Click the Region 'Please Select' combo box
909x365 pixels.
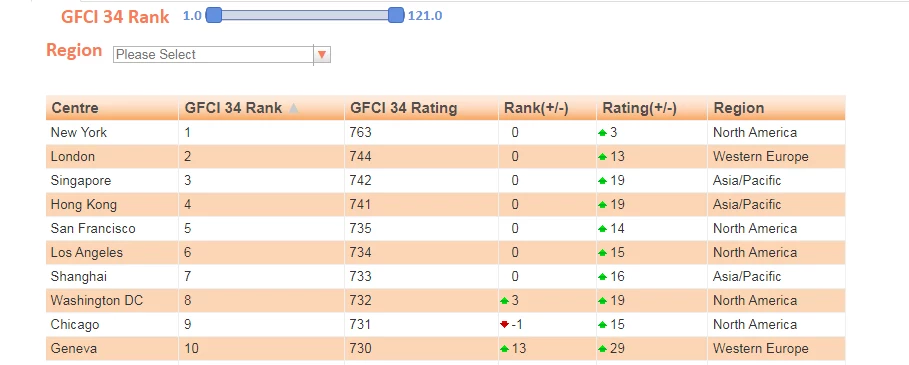click(221, 54)
